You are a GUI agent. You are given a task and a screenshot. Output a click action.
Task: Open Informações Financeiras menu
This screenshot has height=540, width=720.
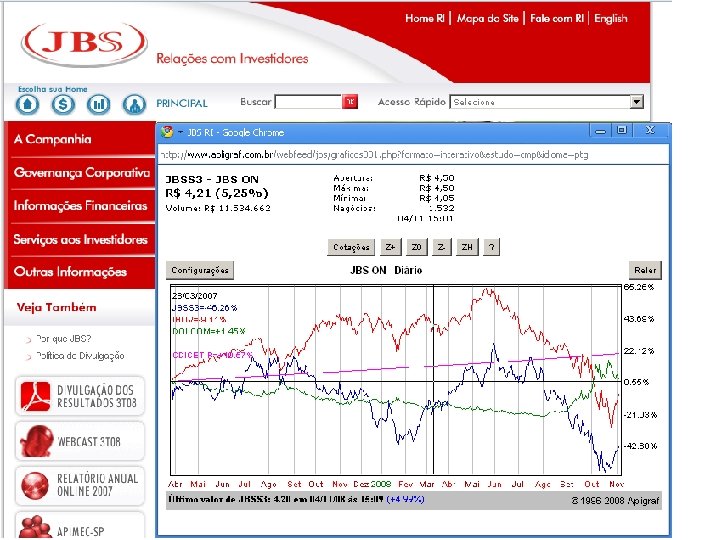[x=80, y=206]
